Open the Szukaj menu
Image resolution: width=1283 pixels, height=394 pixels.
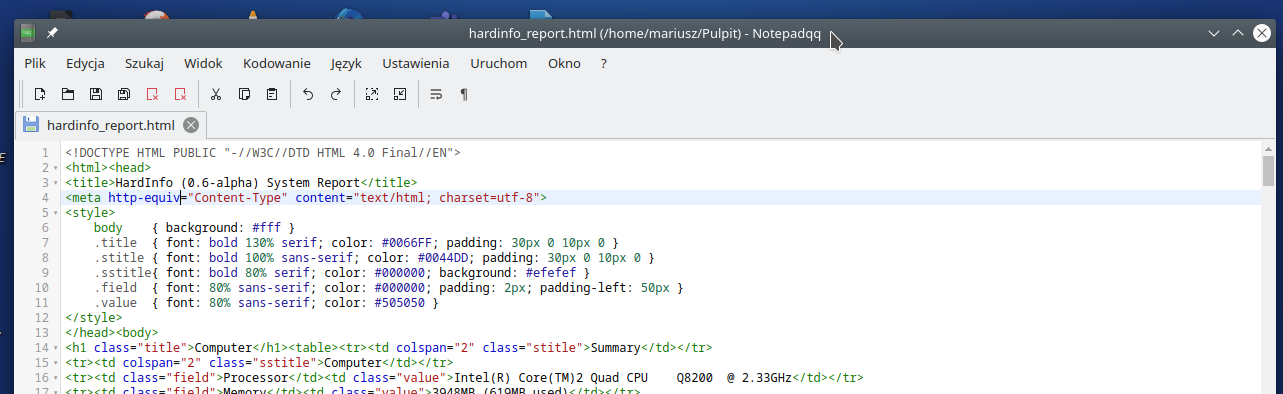coord(144,63)
